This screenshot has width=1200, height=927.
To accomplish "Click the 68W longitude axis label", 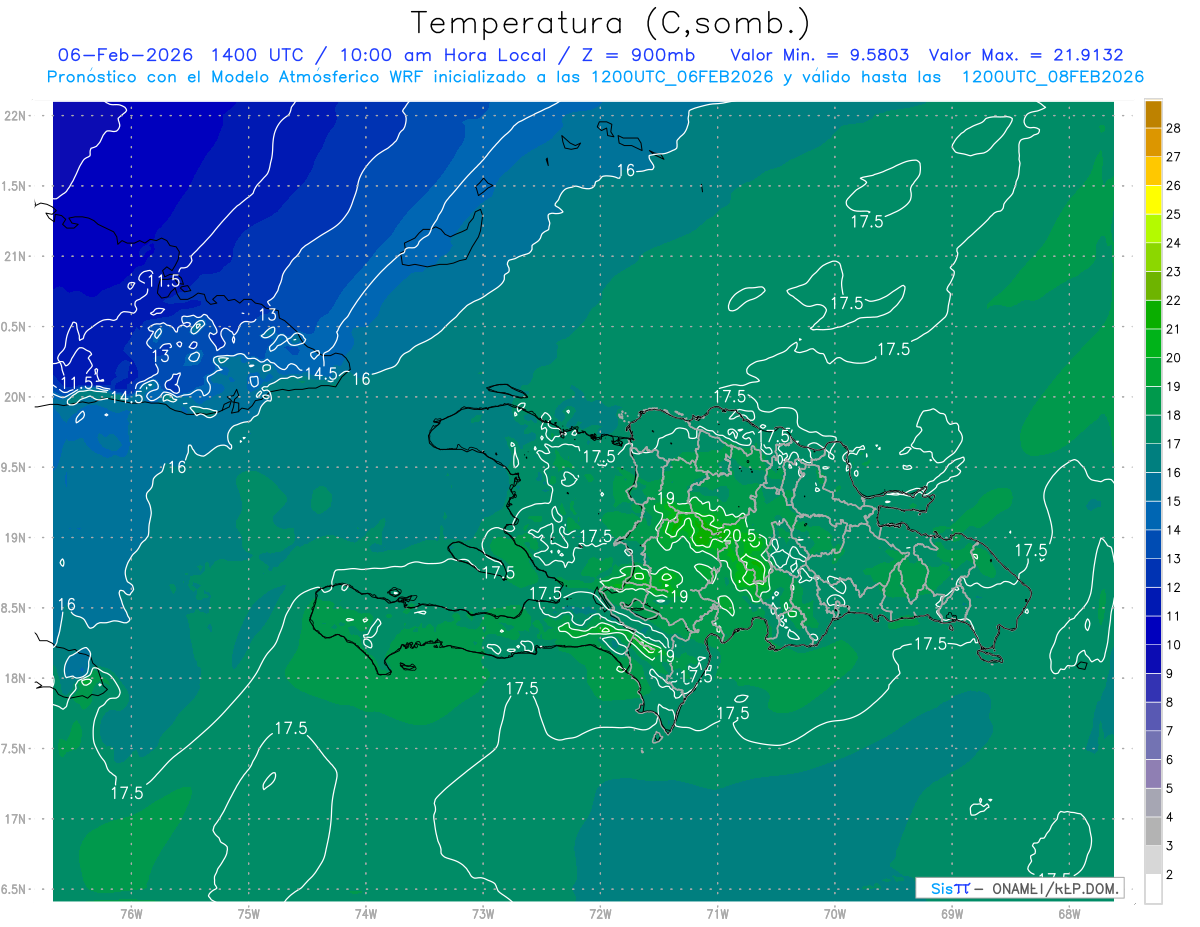I will coord(1068,914).
